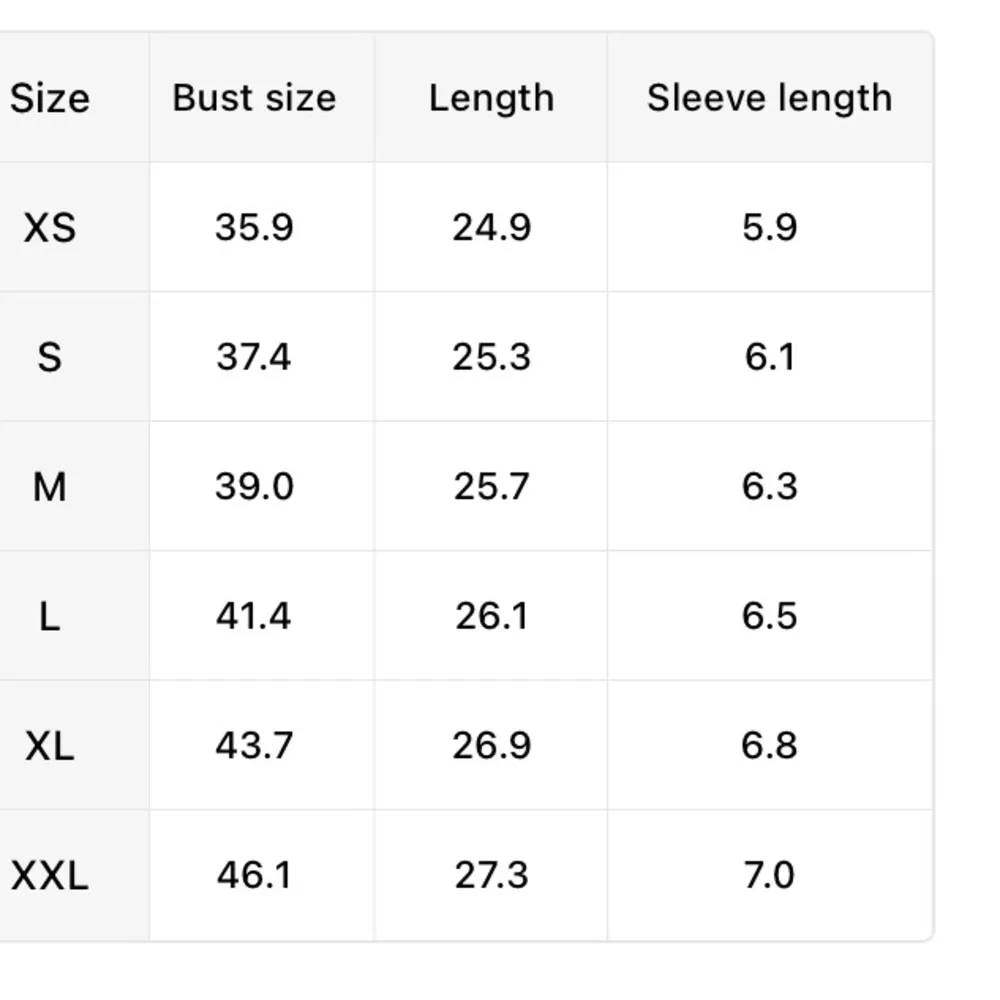Viewport: 1000px width, 1000px height.
Task: Click the Bust size column header
Action: [x=254, y=98]
